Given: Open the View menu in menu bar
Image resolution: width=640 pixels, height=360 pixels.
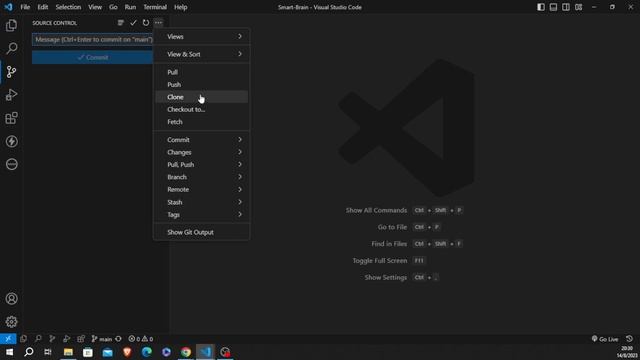Looking at the screenshot, I should pos(95,7).
